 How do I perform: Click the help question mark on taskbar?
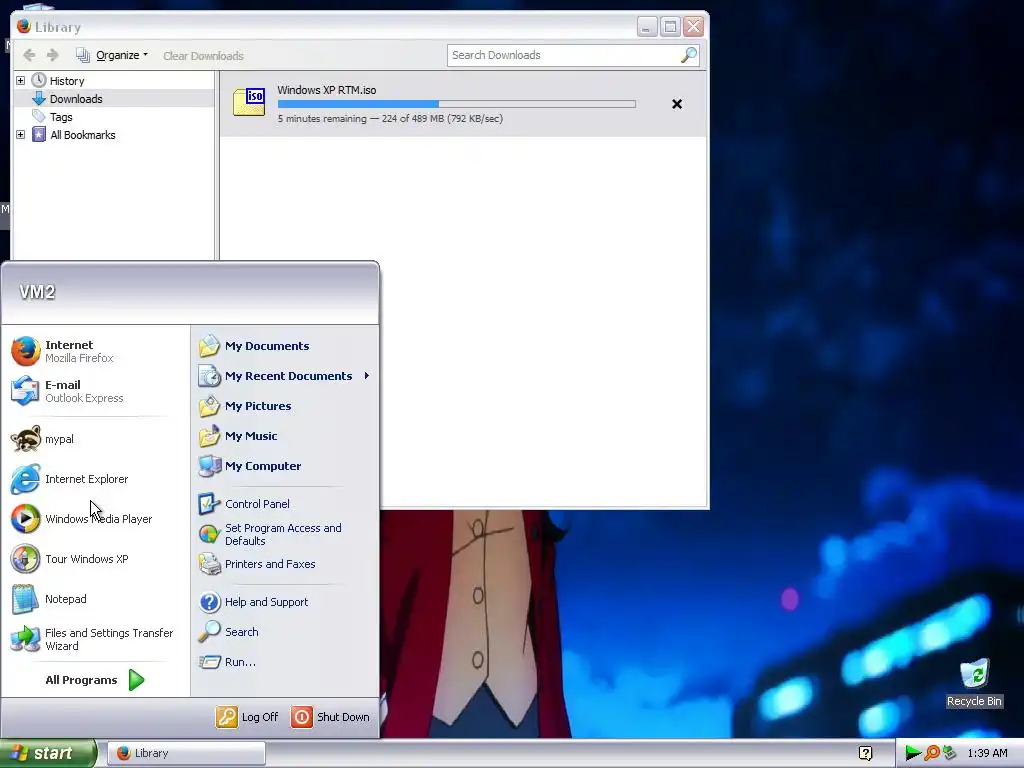click(x=865, y=754)
